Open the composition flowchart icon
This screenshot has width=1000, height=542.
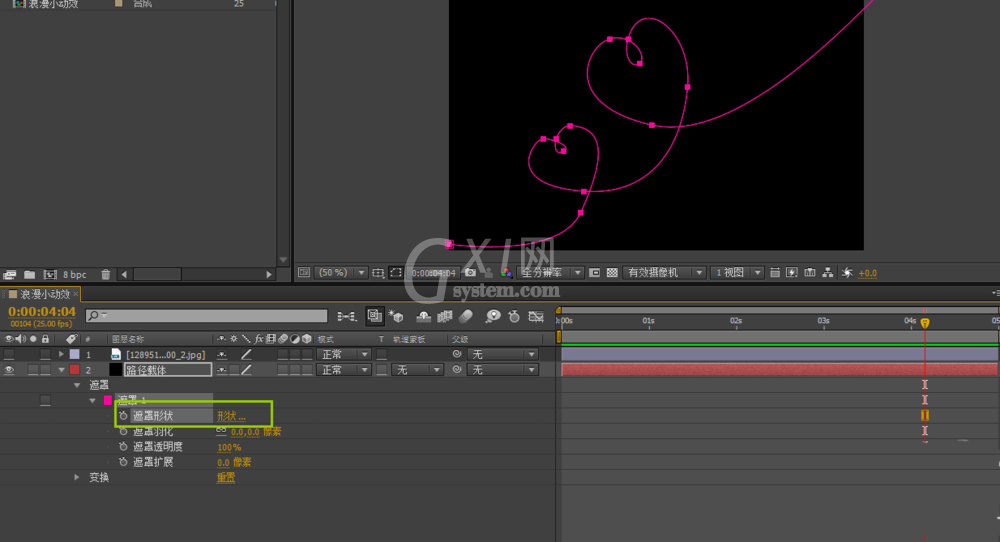[x=828, y=273]
